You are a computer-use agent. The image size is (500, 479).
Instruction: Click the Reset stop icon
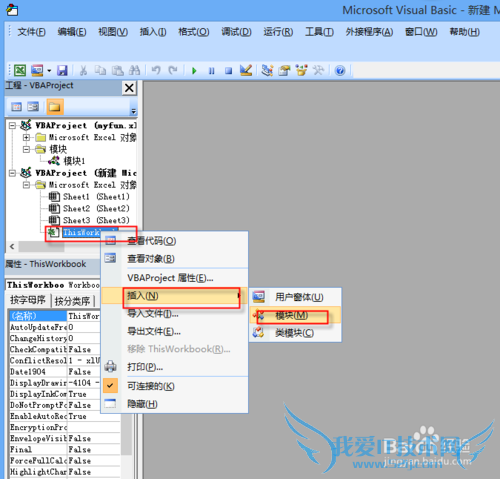[x=228, y=71]
